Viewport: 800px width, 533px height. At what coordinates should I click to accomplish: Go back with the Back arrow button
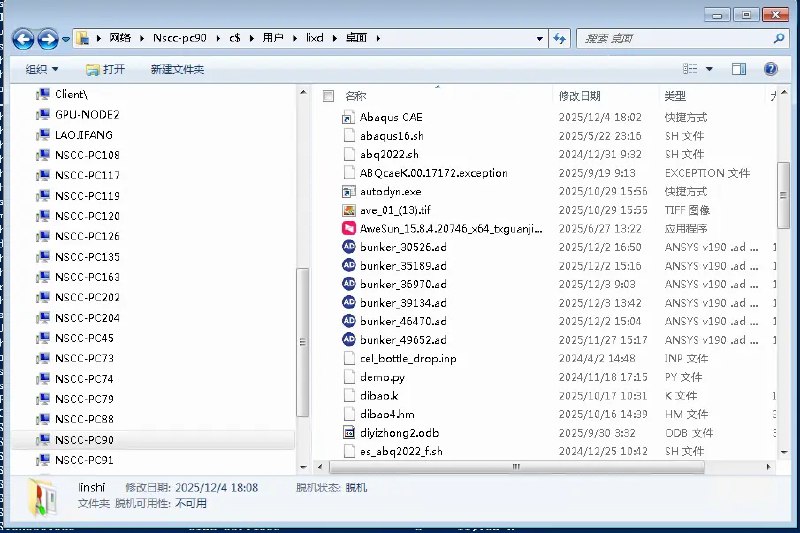(23, 39)
